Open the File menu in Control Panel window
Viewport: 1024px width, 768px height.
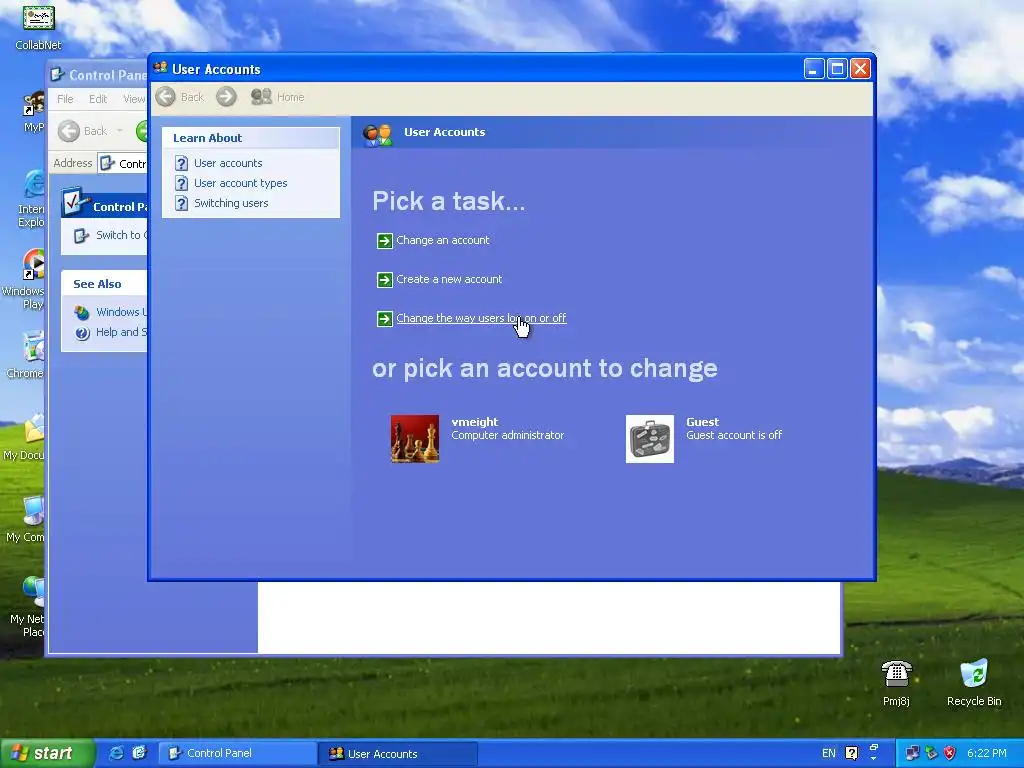pos(65,99)
